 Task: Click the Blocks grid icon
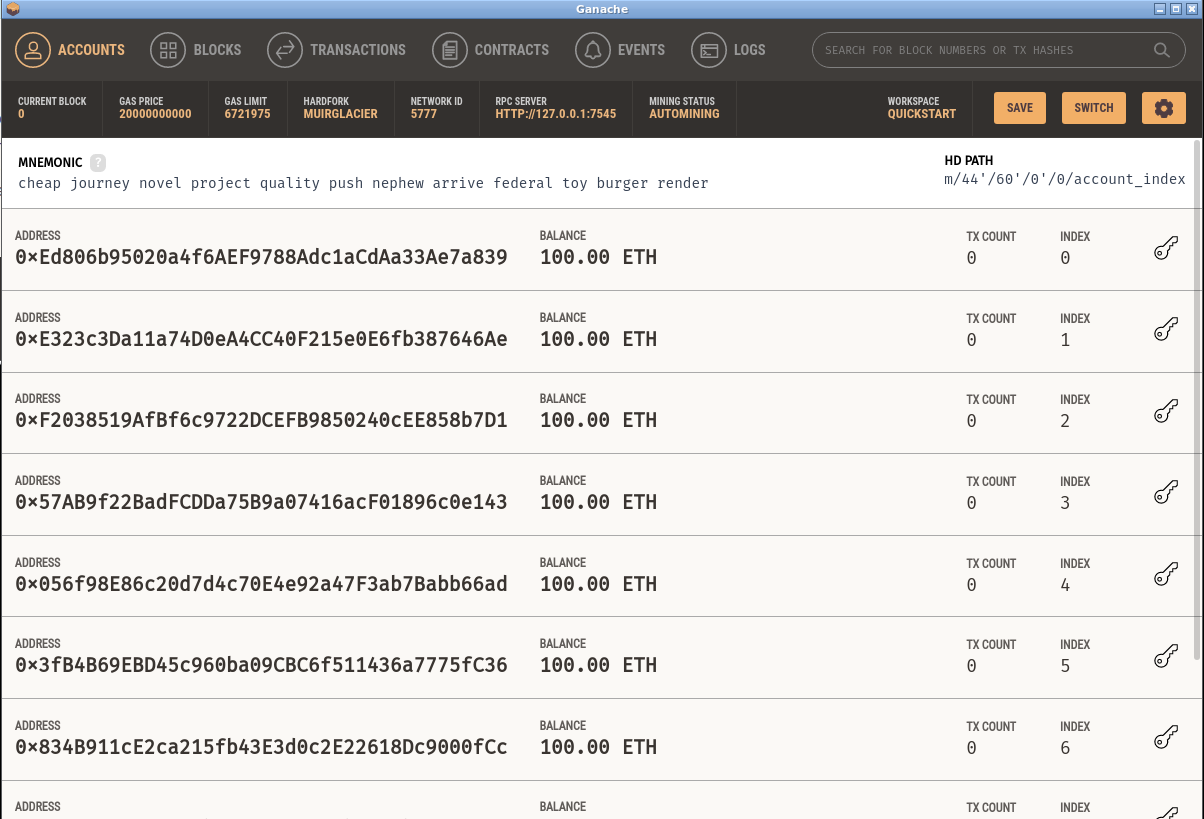point(168,50)
